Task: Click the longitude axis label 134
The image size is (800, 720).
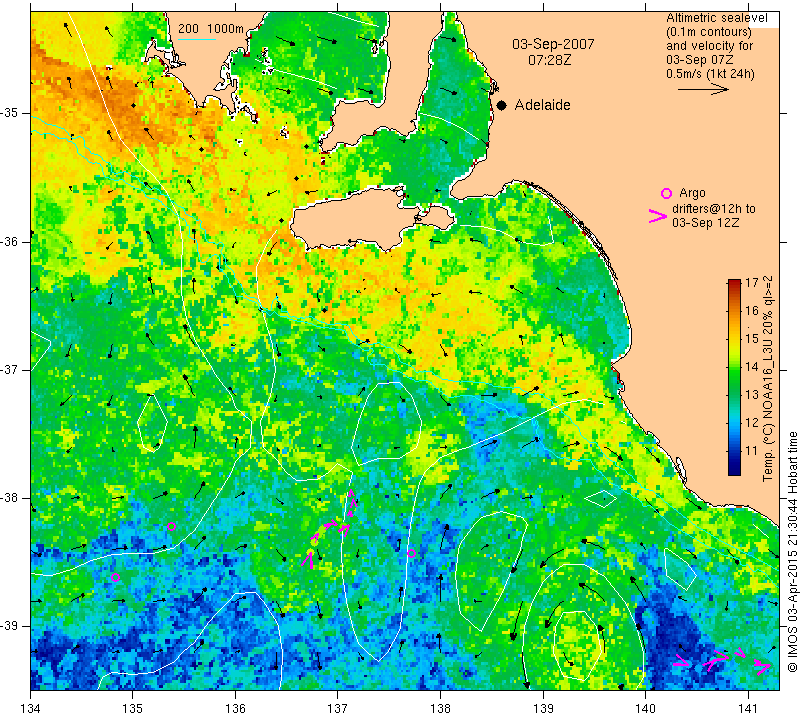Action: coord(31,709)
